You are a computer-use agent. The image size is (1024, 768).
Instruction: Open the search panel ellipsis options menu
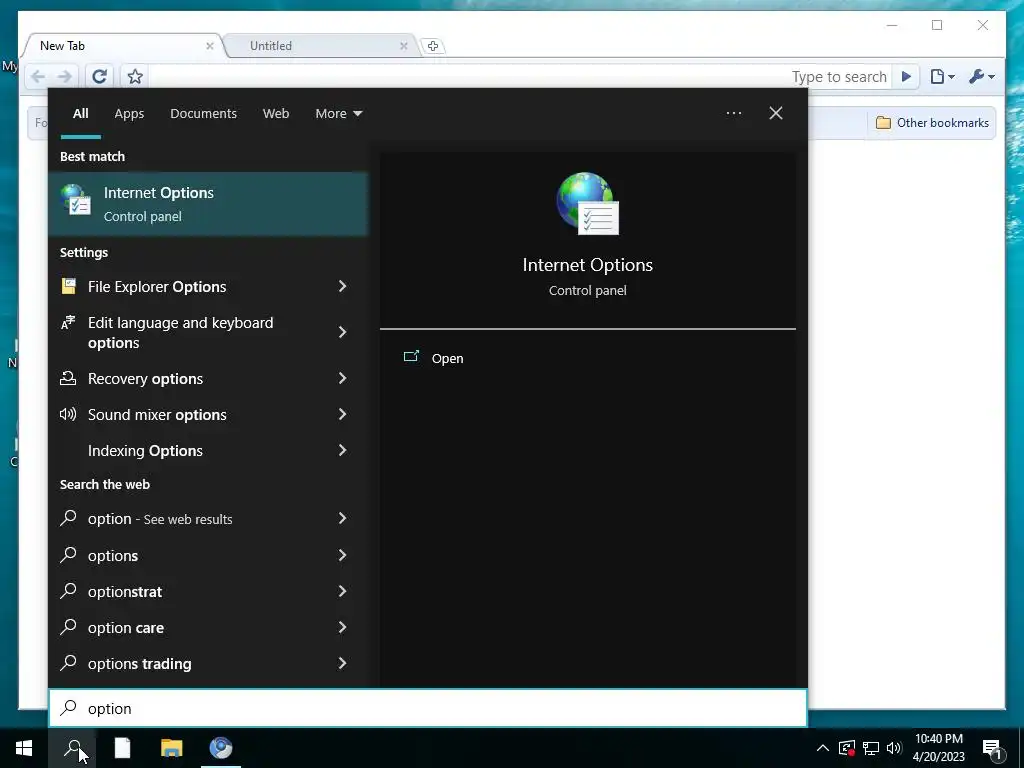(733, 113)
